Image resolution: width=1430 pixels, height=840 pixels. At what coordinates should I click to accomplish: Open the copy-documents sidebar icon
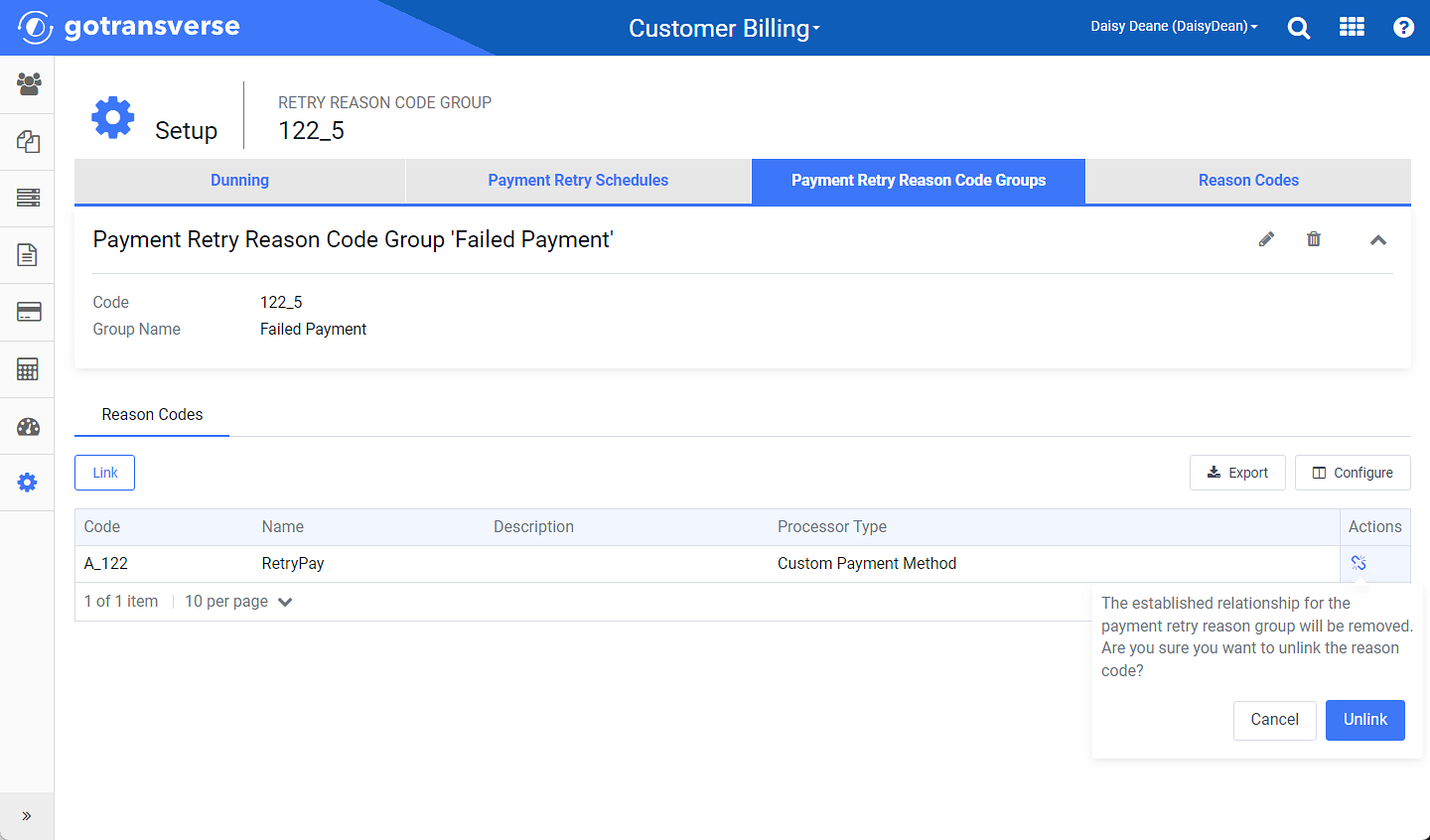pyautogui.click(x=28, y=142)
